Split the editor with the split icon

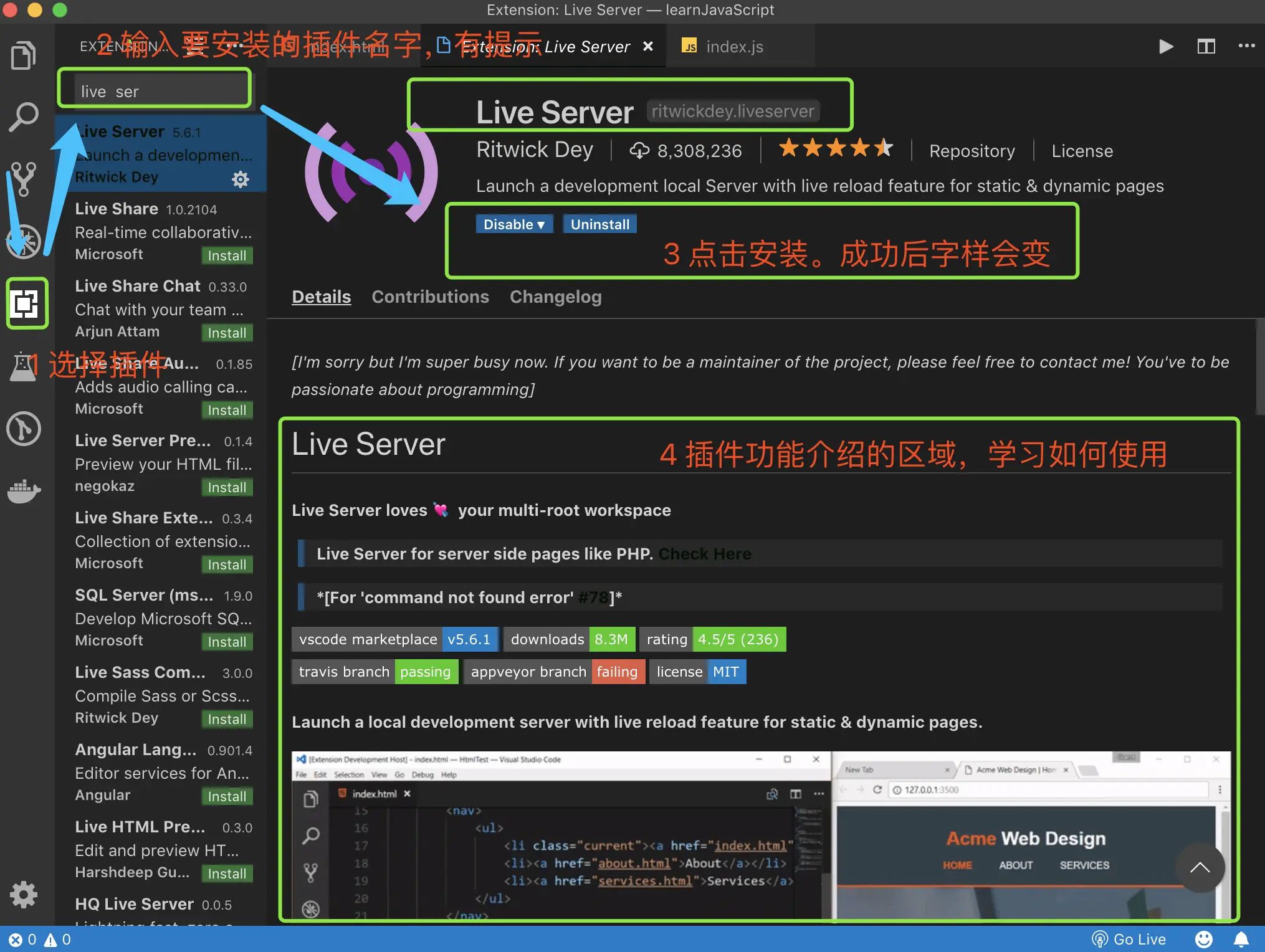[x=1206, y=47]
